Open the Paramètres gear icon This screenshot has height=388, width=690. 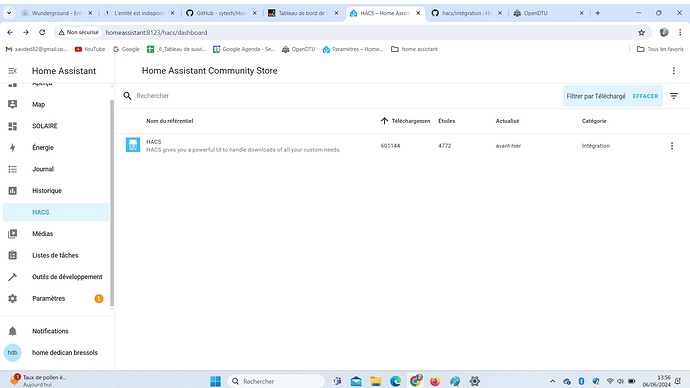[x=12, y=298]
